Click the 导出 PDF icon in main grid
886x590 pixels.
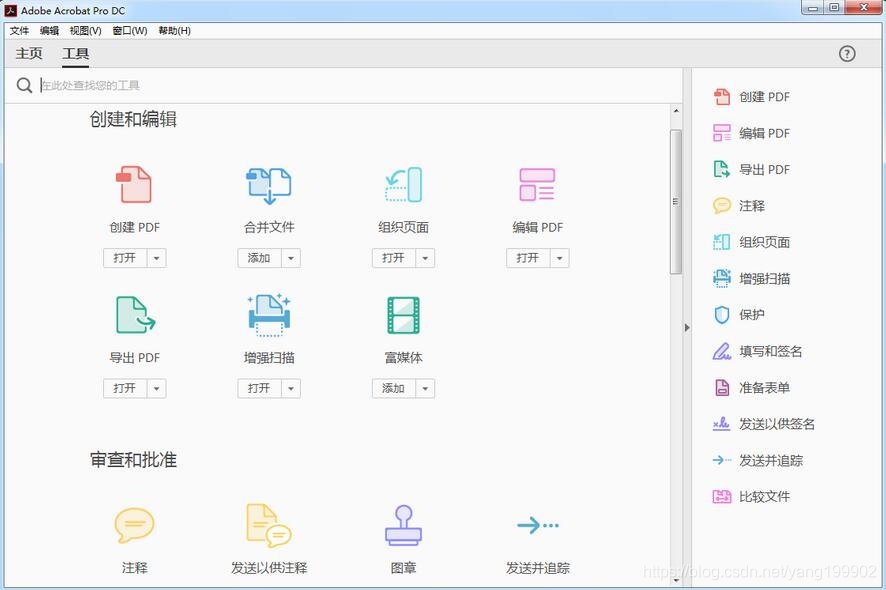pyautogui.click(x=135, y=315)
